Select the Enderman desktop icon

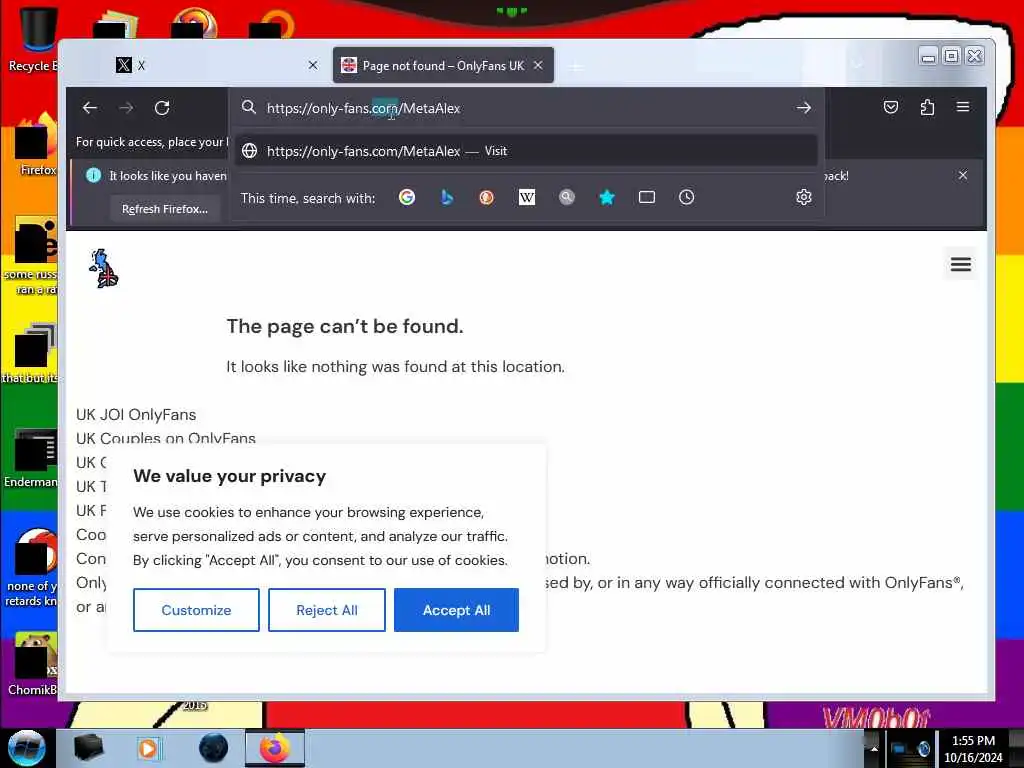tap(31, 459)
